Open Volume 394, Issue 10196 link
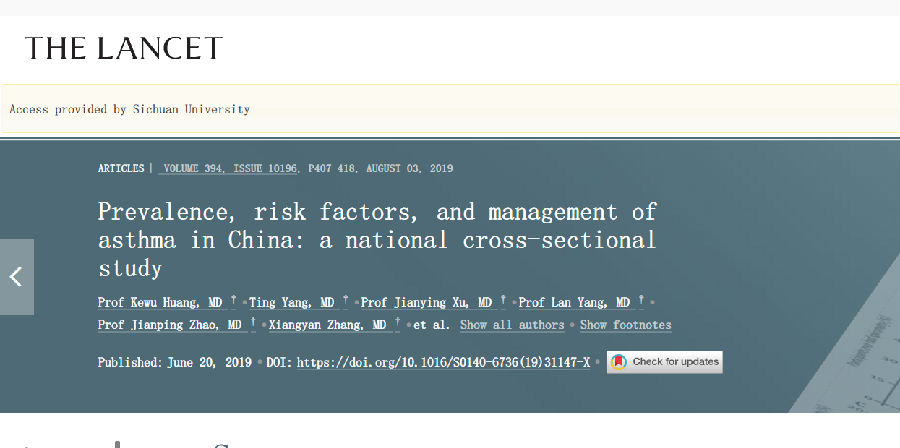This screenshot has height=448, width=900. (x=228, y=169)
